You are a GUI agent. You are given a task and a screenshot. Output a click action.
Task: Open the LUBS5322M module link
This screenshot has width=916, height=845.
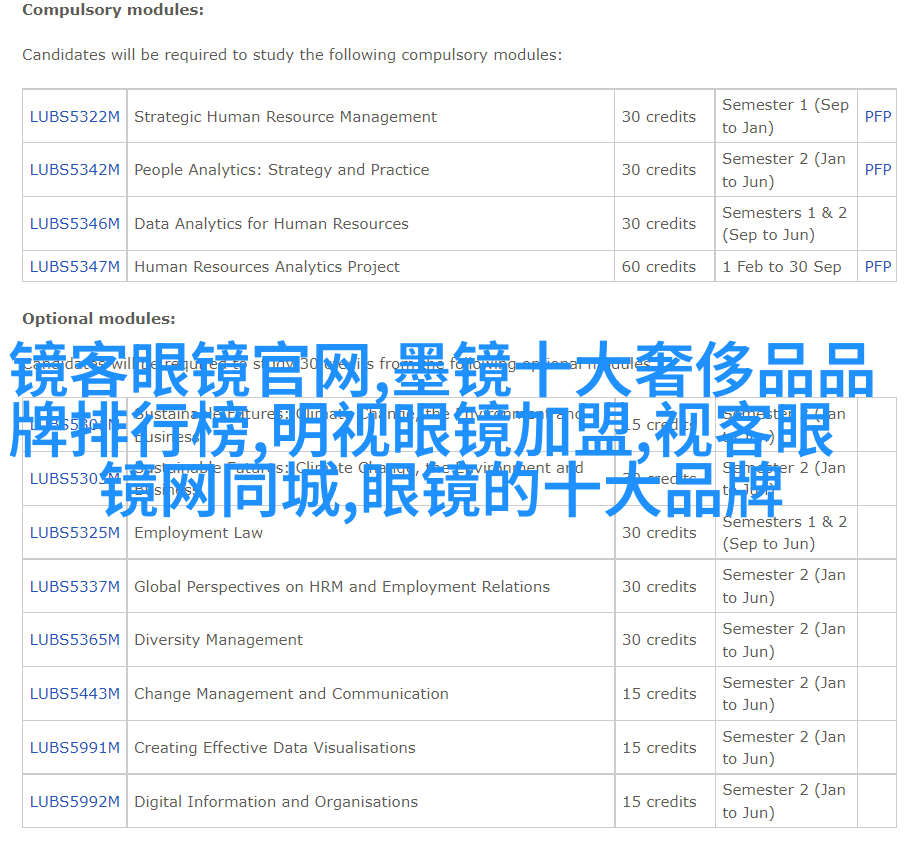pos(75,116)
